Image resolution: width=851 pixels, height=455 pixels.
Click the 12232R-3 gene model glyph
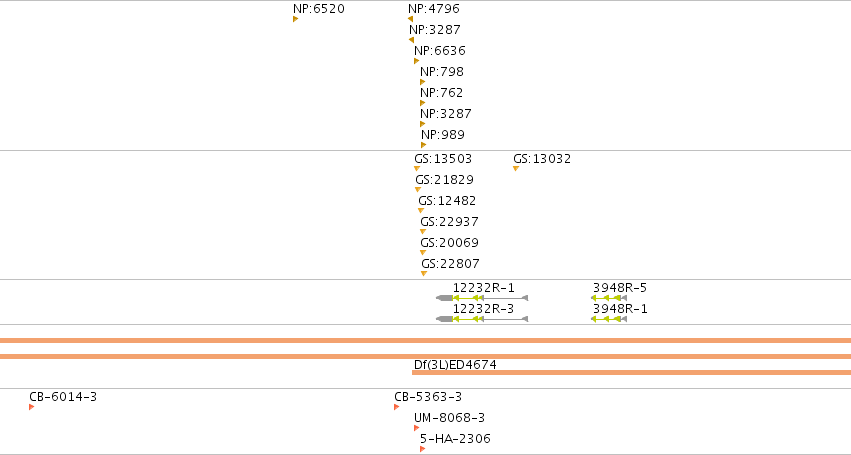[482, 319]
